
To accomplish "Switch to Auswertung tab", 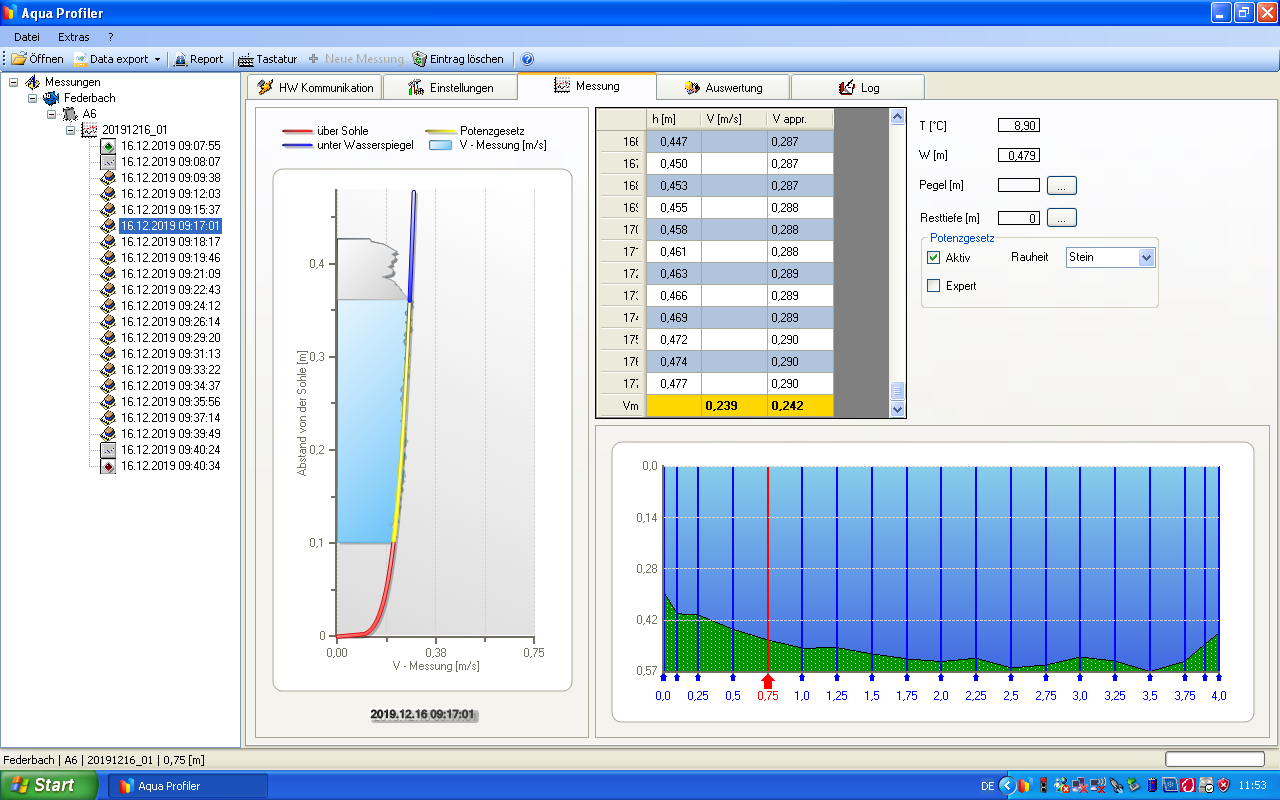I will tap(722, 87).
